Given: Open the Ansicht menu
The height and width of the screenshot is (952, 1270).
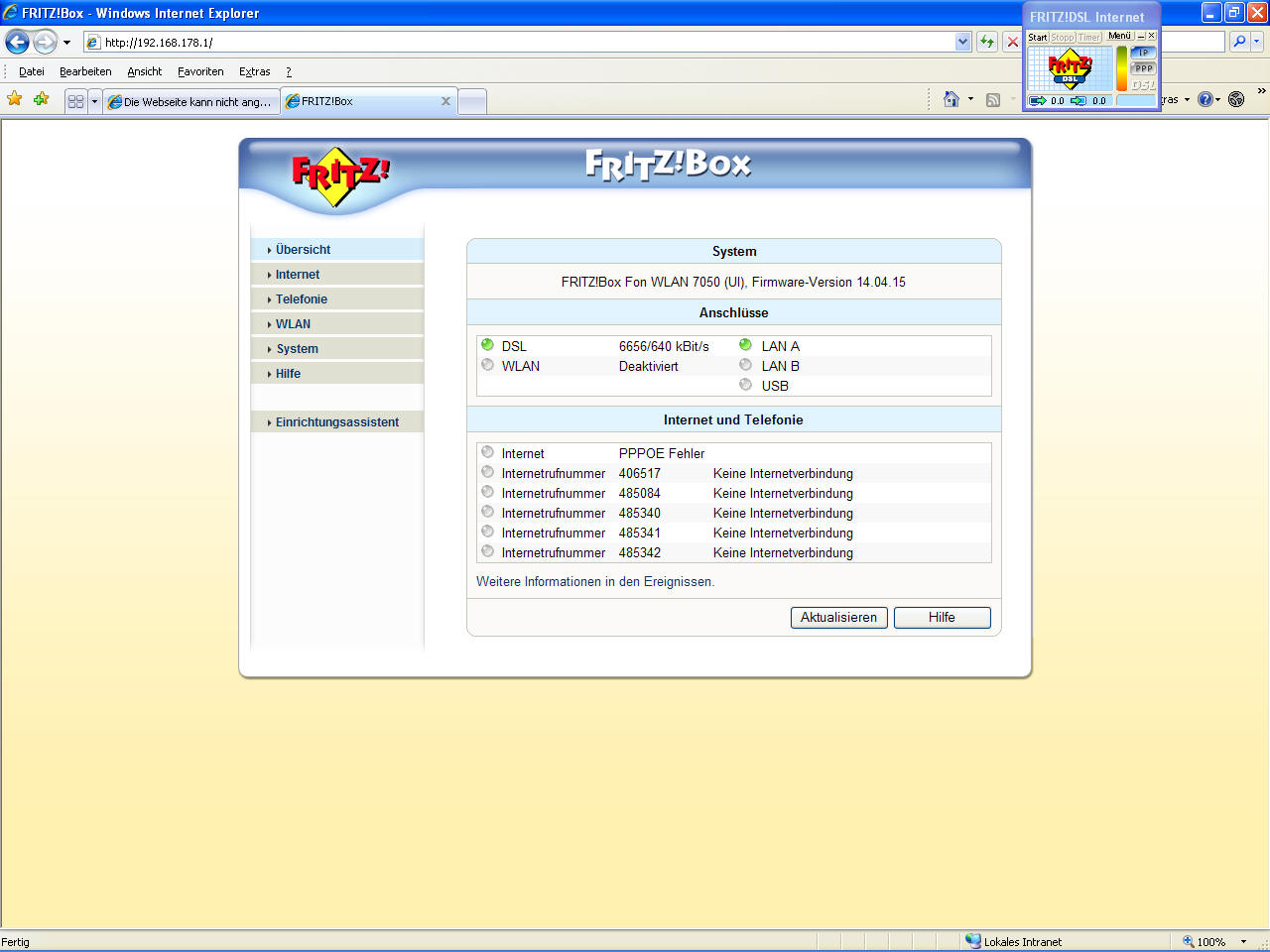Looking at the screenshot, I should coord(145,71).
